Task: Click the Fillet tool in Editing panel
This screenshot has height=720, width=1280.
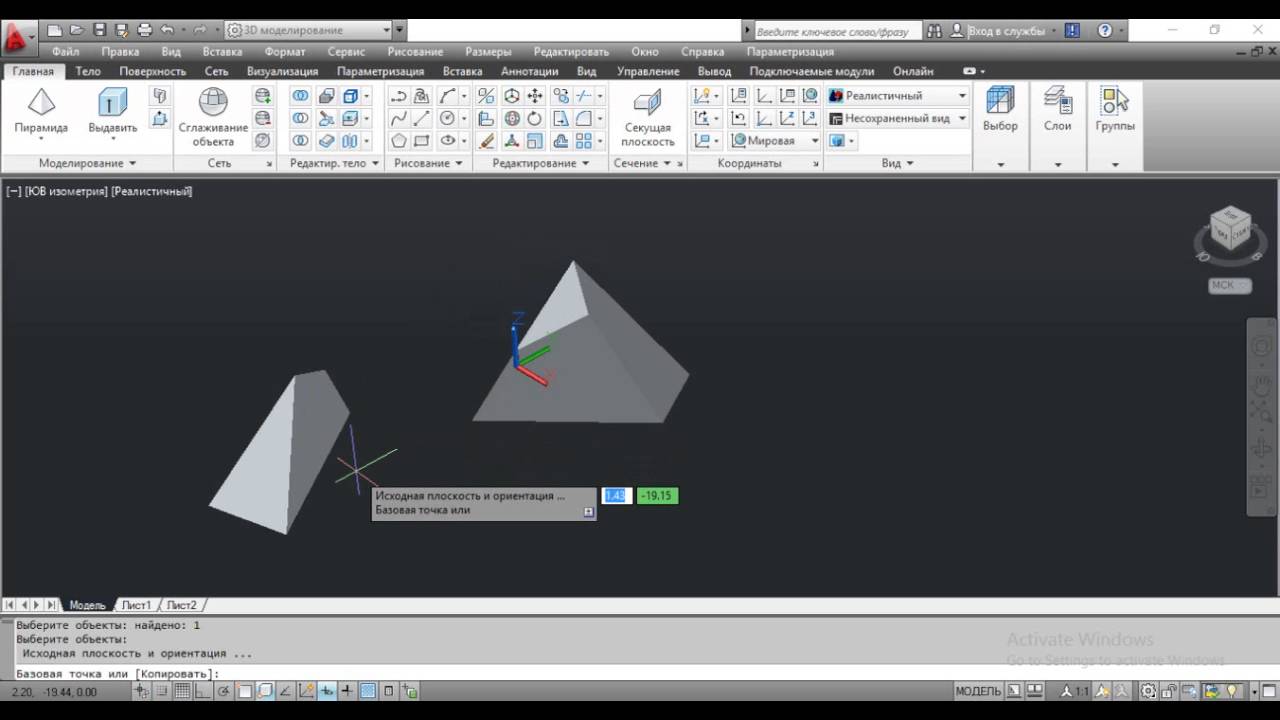Action: point(582,119)
